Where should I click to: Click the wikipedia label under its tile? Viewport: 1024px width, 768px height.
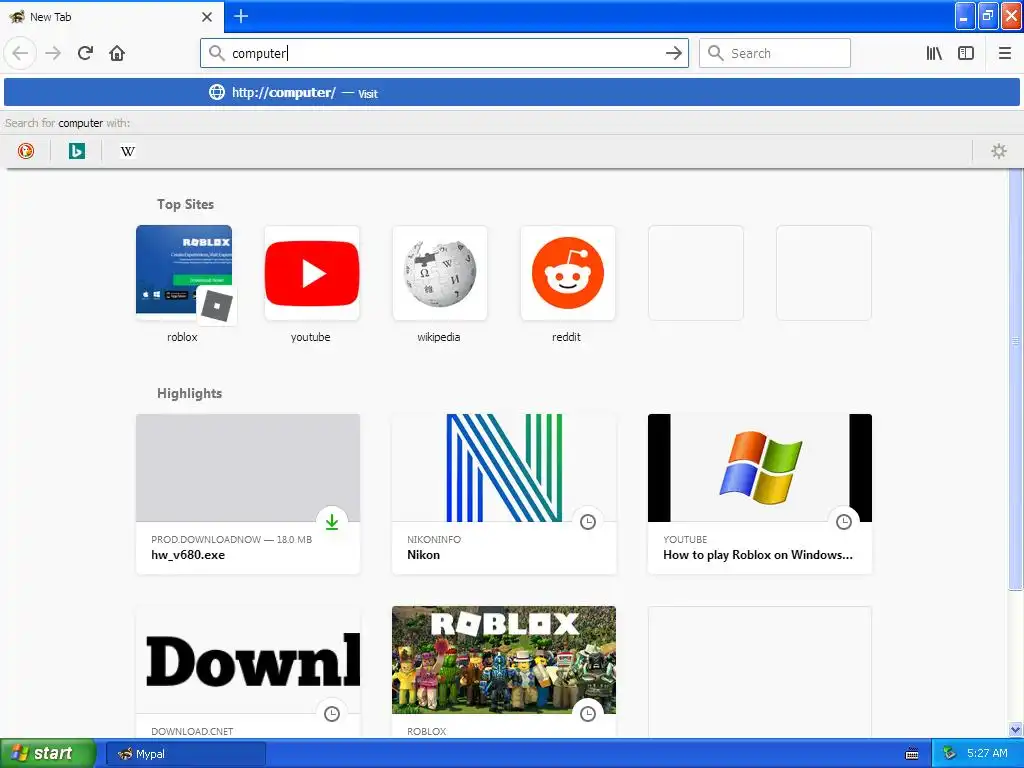pyautogui.click(x=439, y=337)
